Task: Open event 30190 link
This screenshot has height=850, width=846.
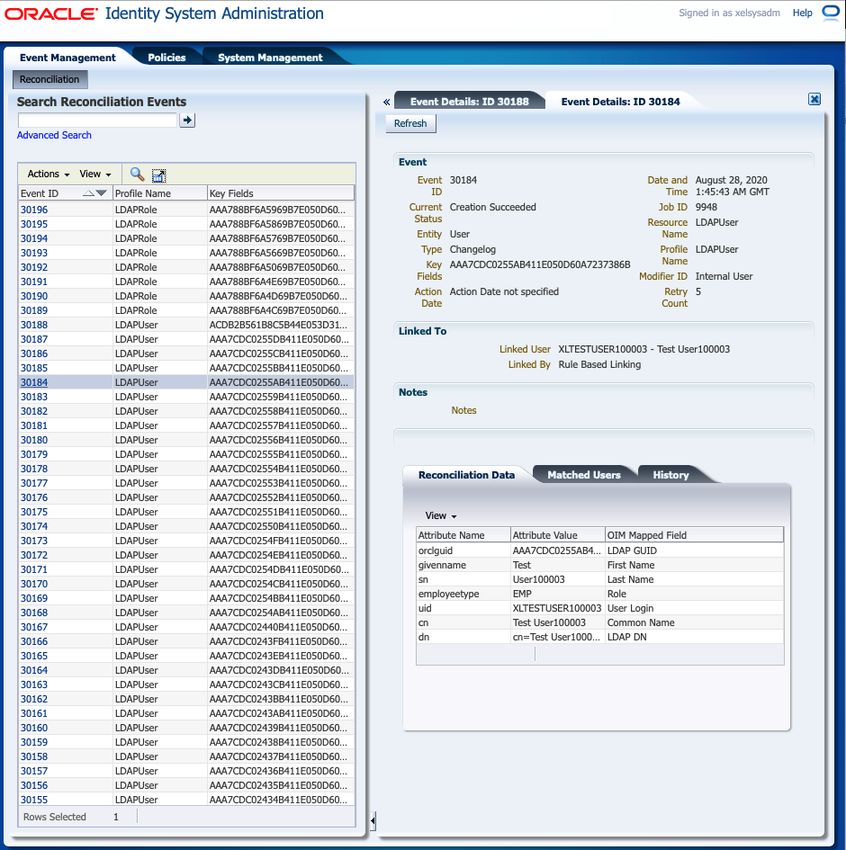Action: 34,296
